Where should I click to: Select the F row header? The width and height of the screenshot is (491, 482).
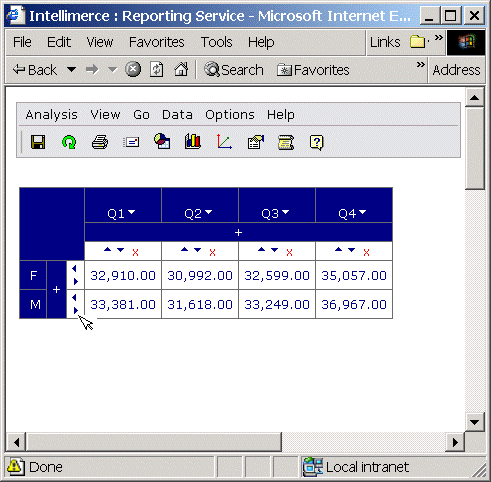[33, 275]
